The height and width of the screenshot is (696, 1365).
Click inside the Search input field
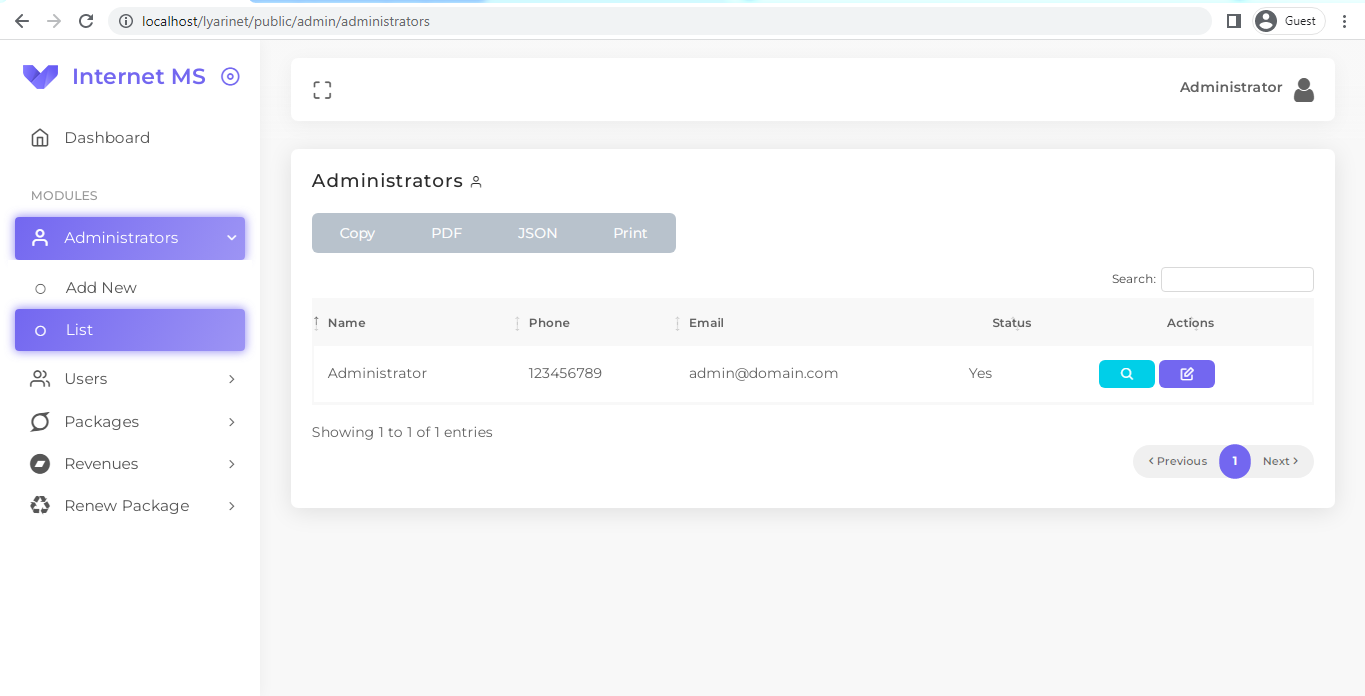pyautogui.click(x=1236, y=279)
